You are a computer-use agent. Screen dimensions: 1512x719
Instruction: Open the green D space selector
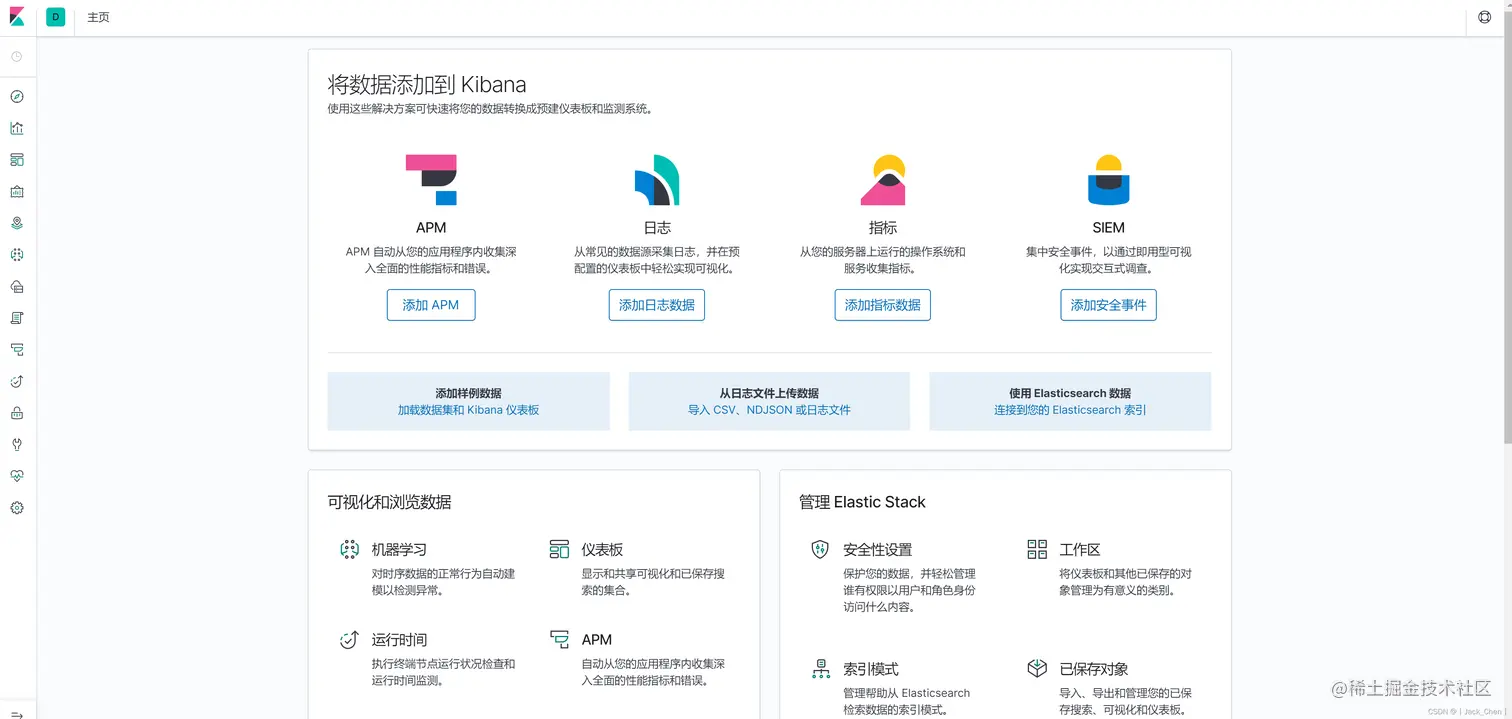(x=55, y=17)
